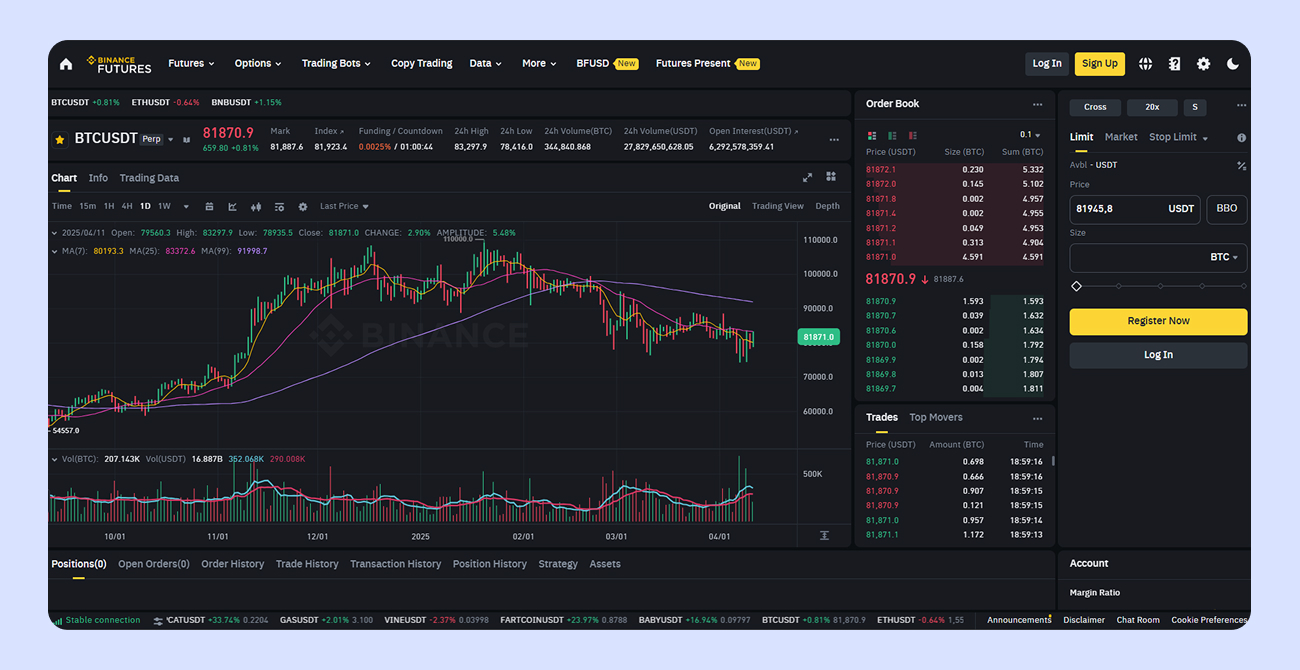The height and width of the screenshot is (670, 1300).
Task: Open the fee percent calculator icon
Action: [1241, 165]
